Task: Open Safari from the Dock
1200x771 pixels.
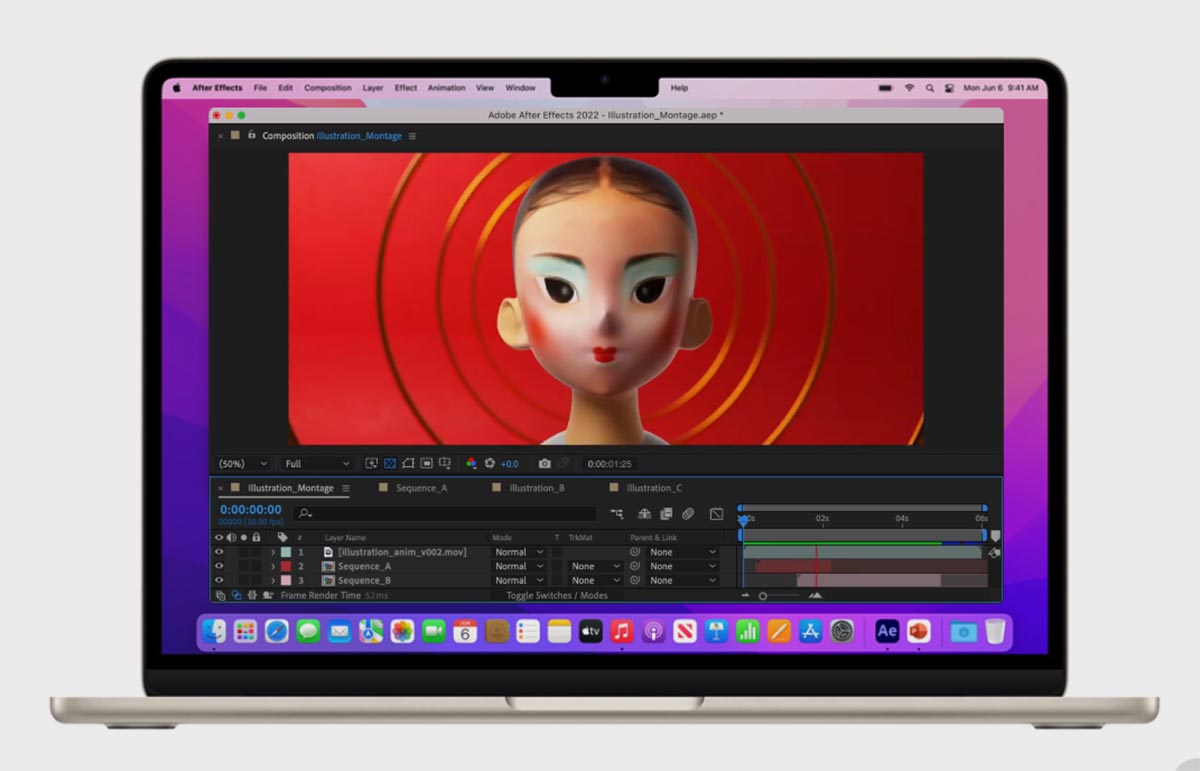Action: point(277,631)
